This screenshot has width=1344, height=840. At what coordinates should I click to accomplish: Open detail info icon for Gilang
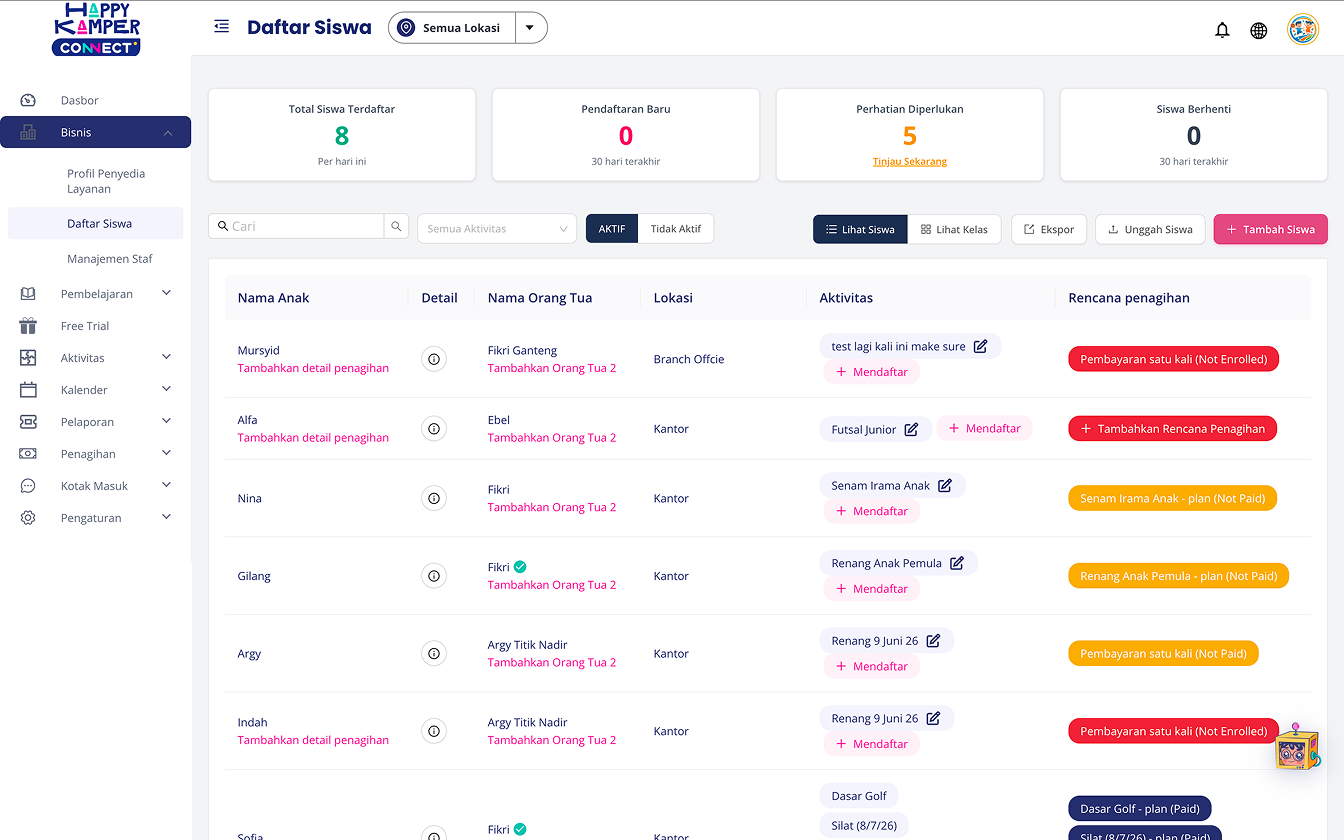[434, 576]
